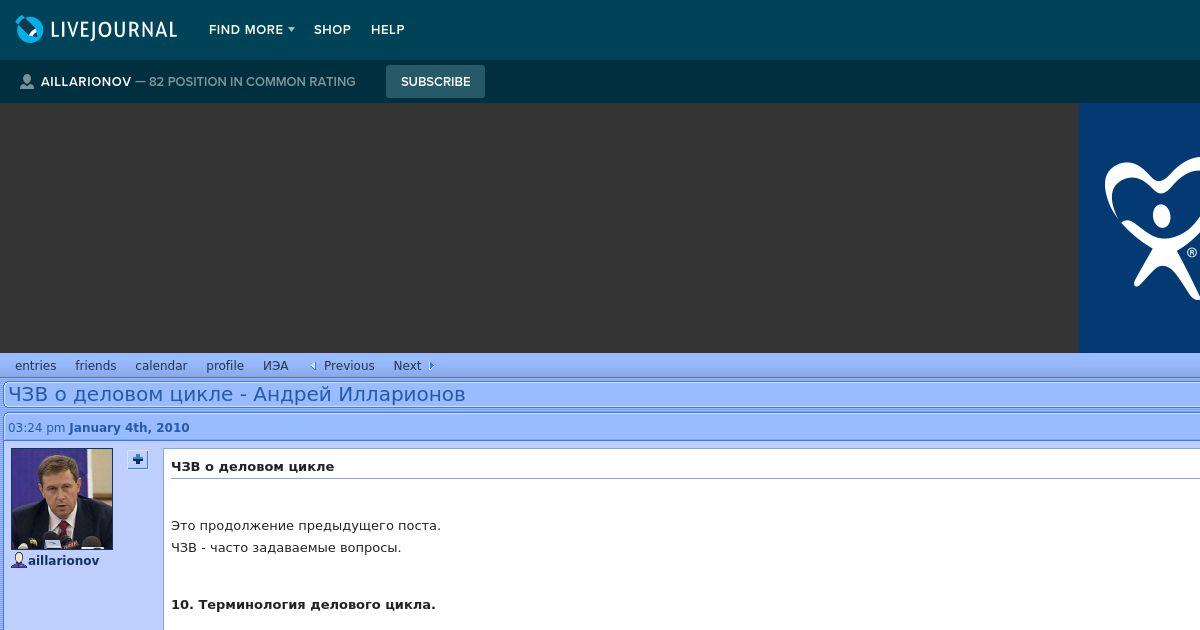This screenshot has width=1200, height=630.
Task: Go to the Next entry
Action: pos(407,366)
